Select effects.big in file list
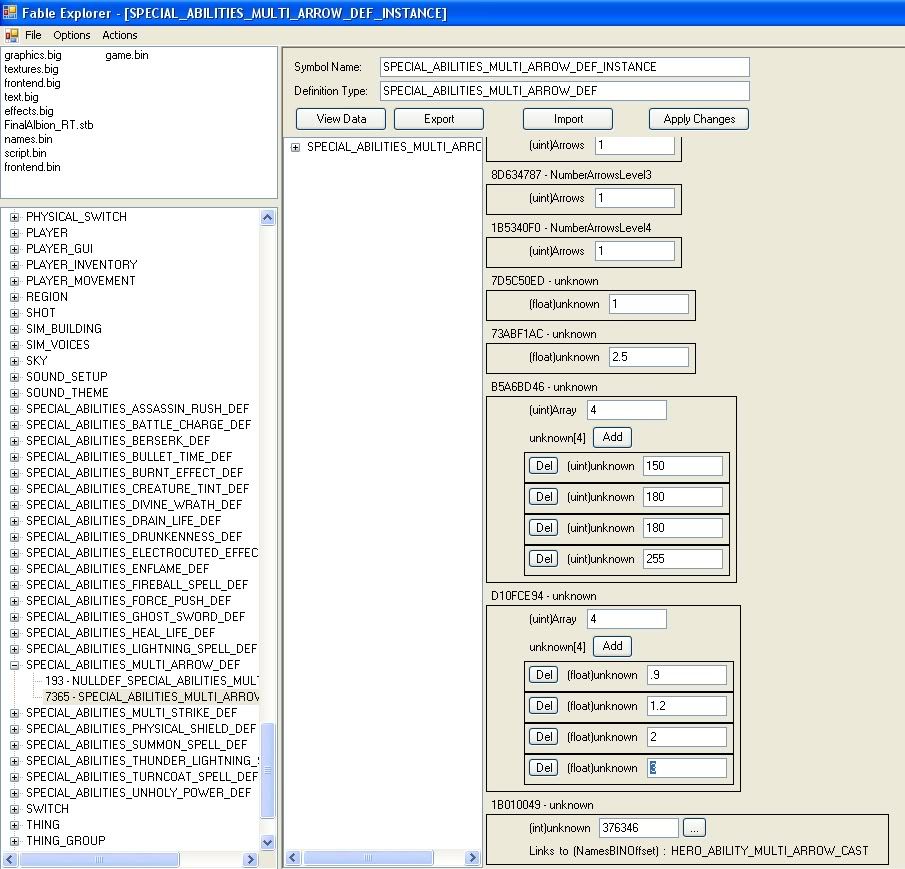The width and height of the screenshot is (905, 869). [29, 111]
